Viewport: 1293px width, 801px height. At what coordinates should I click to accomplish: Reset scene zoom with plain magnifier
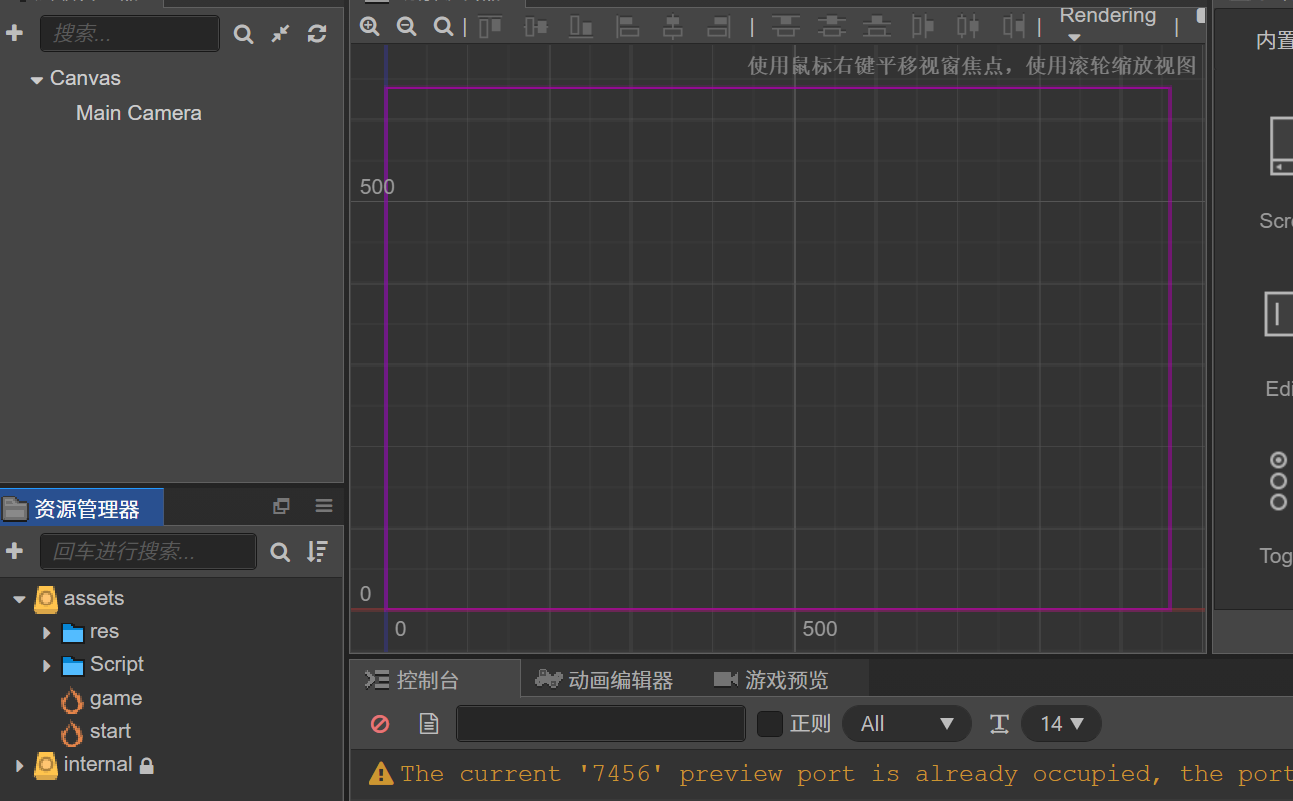tap(443, 27)
